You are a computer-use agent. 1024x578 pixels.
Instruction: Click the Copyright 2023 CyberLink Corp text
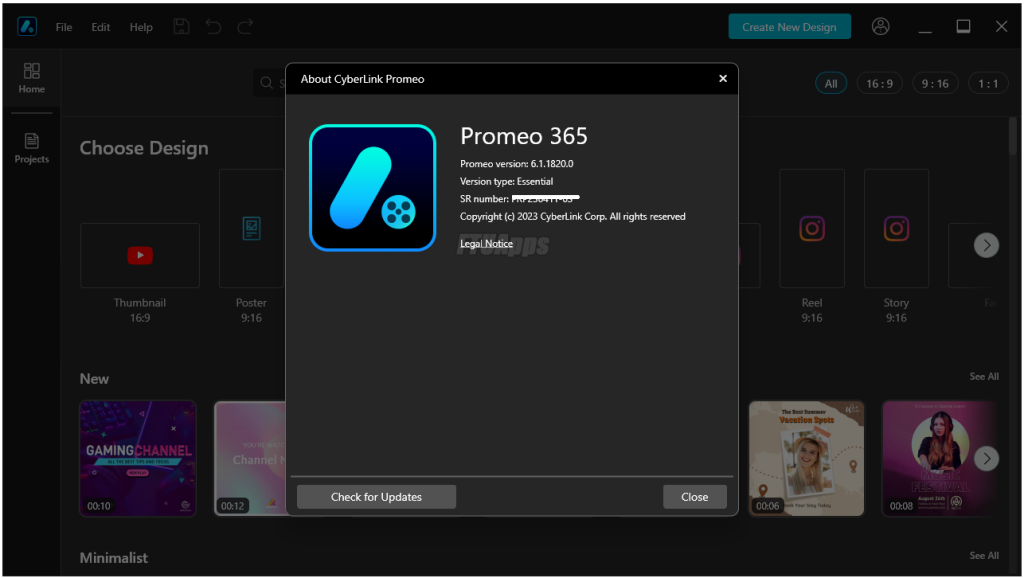coord(573,217)
